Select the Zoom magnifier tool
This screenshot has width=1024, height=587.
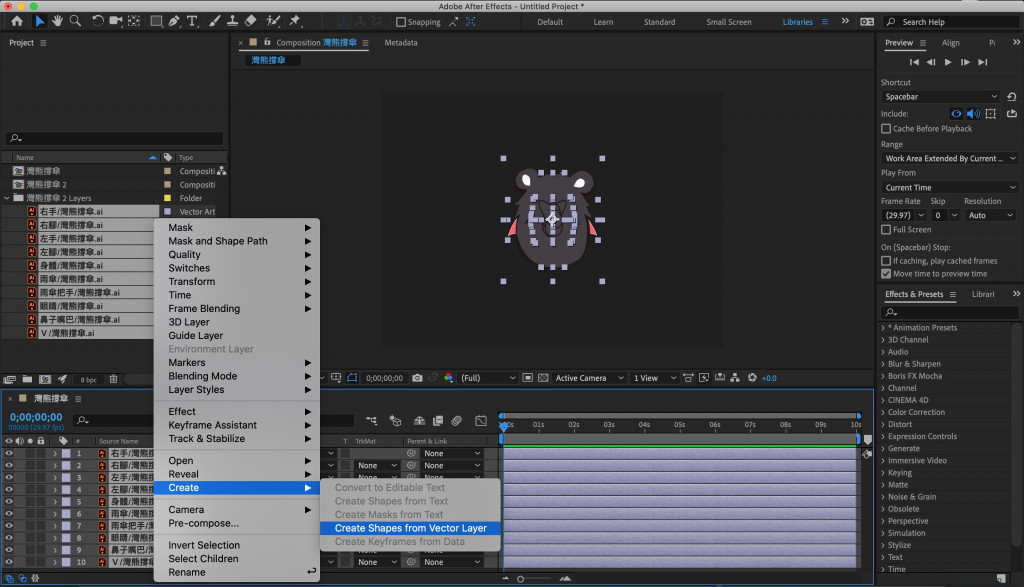click(x=76, y=21)
